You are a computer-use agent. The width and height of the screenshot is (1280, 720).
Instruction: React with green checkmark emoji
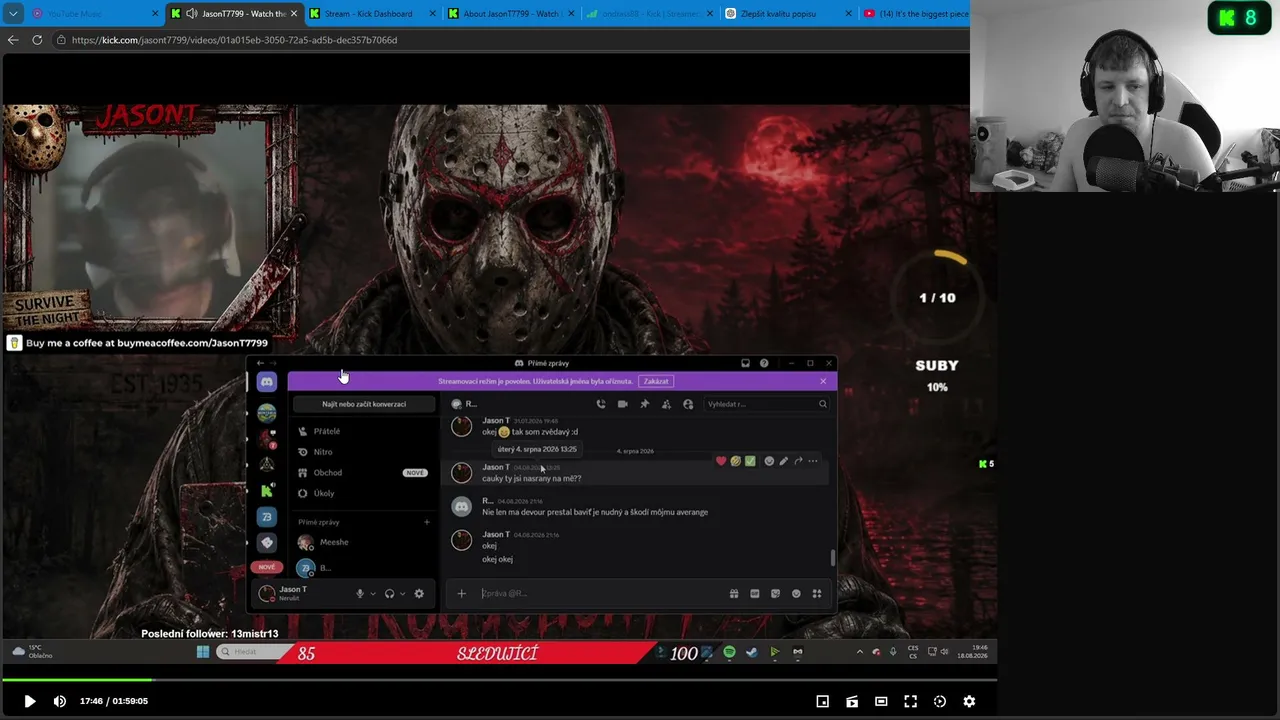click(x=750, y=461)
